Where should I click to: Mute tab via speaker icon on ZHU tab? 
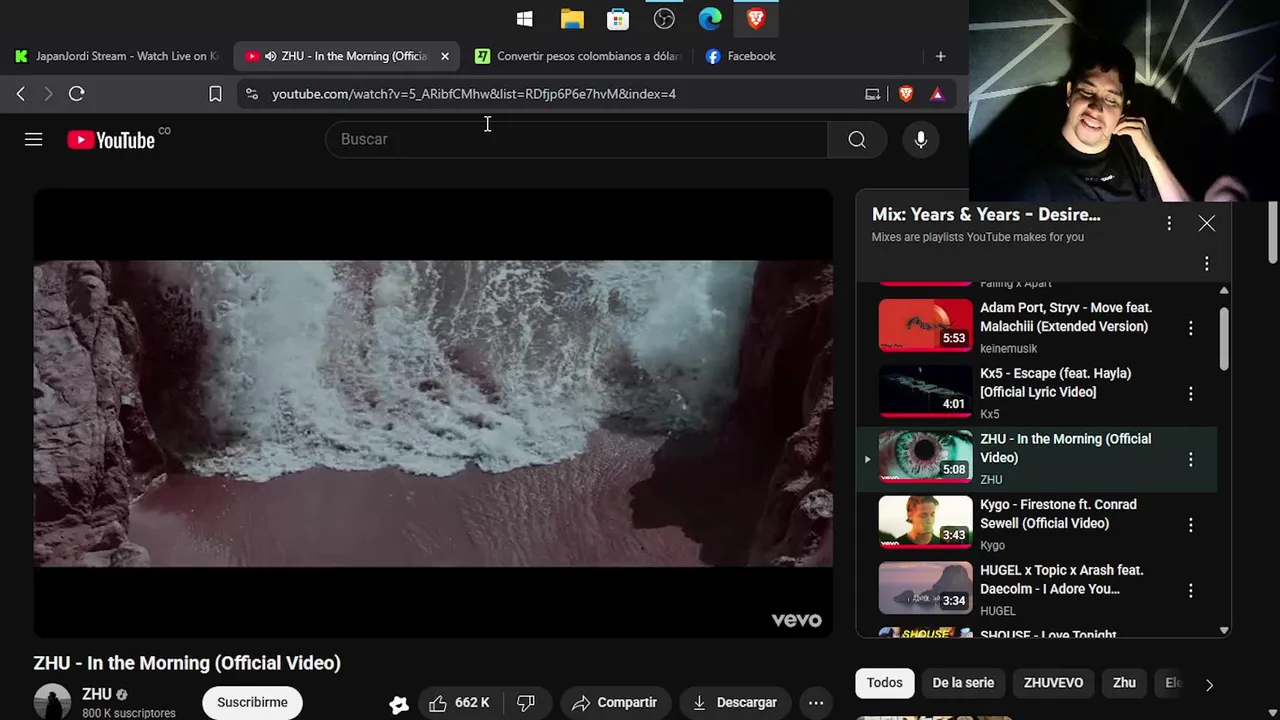pos(270,56)
